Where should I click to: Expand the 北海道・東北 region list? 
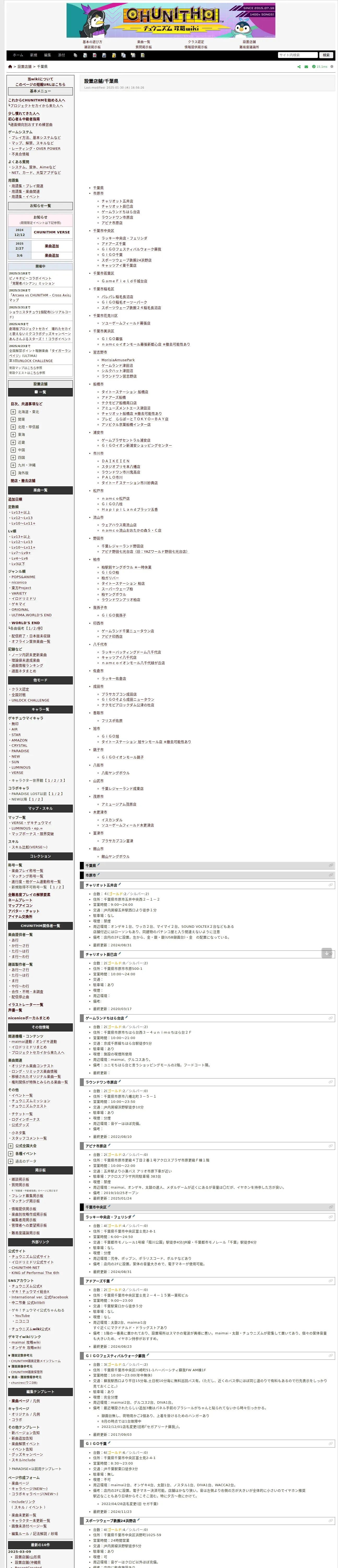[x=13, y=412]
